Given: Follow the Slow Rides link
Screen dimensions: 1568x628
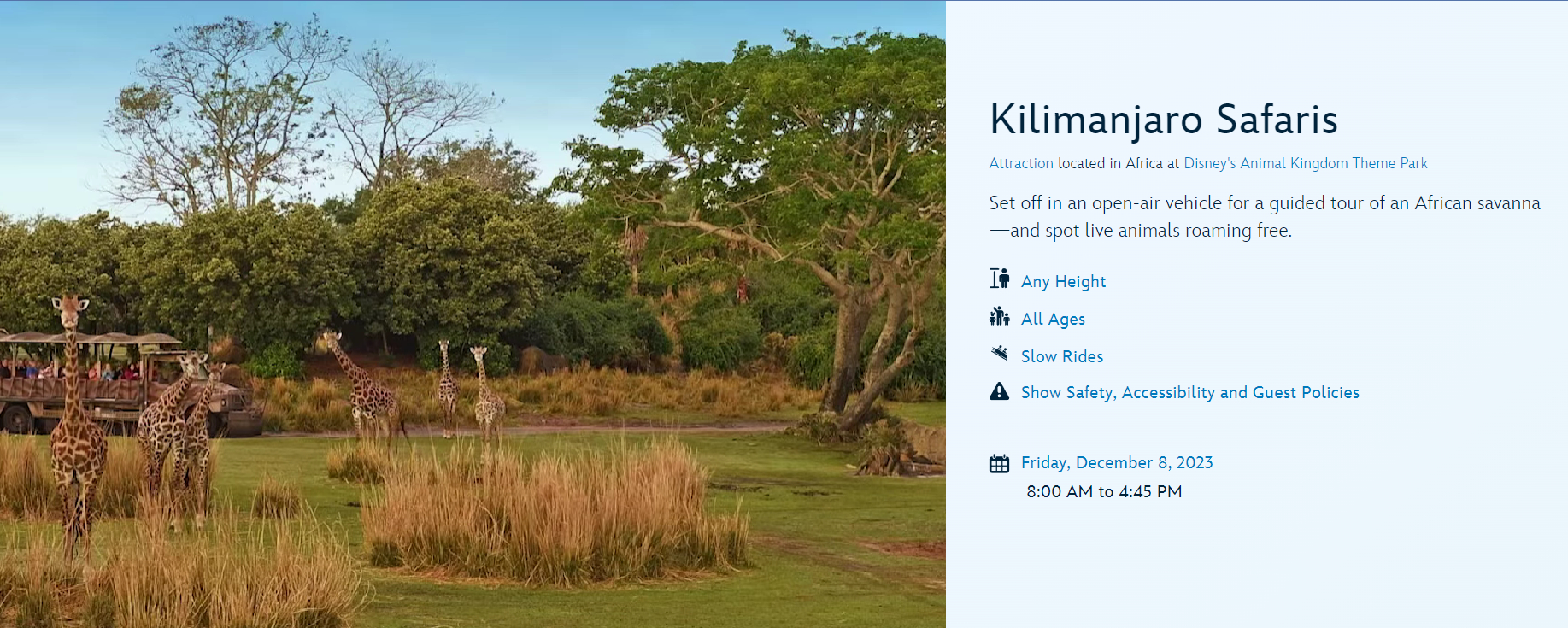Looking at the screenshot, I should click(x=1062, y=356).
